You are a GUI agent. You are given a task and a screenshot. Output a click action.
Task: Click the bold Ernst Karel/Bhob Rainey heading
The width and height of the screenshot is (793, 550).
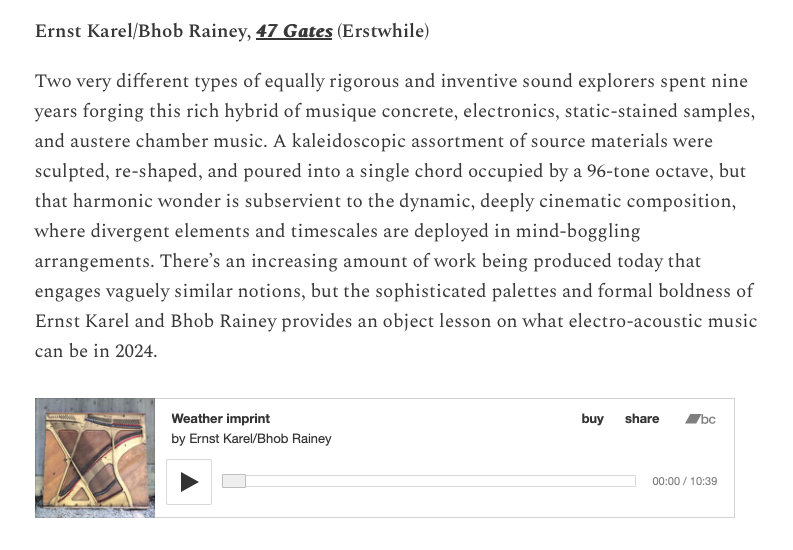pyautogui.click(x=140, y=31)
